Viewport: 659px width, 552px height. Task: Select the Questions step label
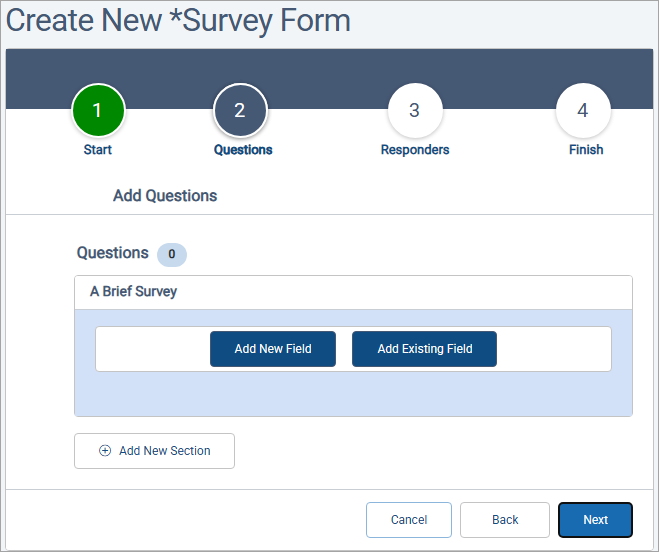[x=243, y=150]
